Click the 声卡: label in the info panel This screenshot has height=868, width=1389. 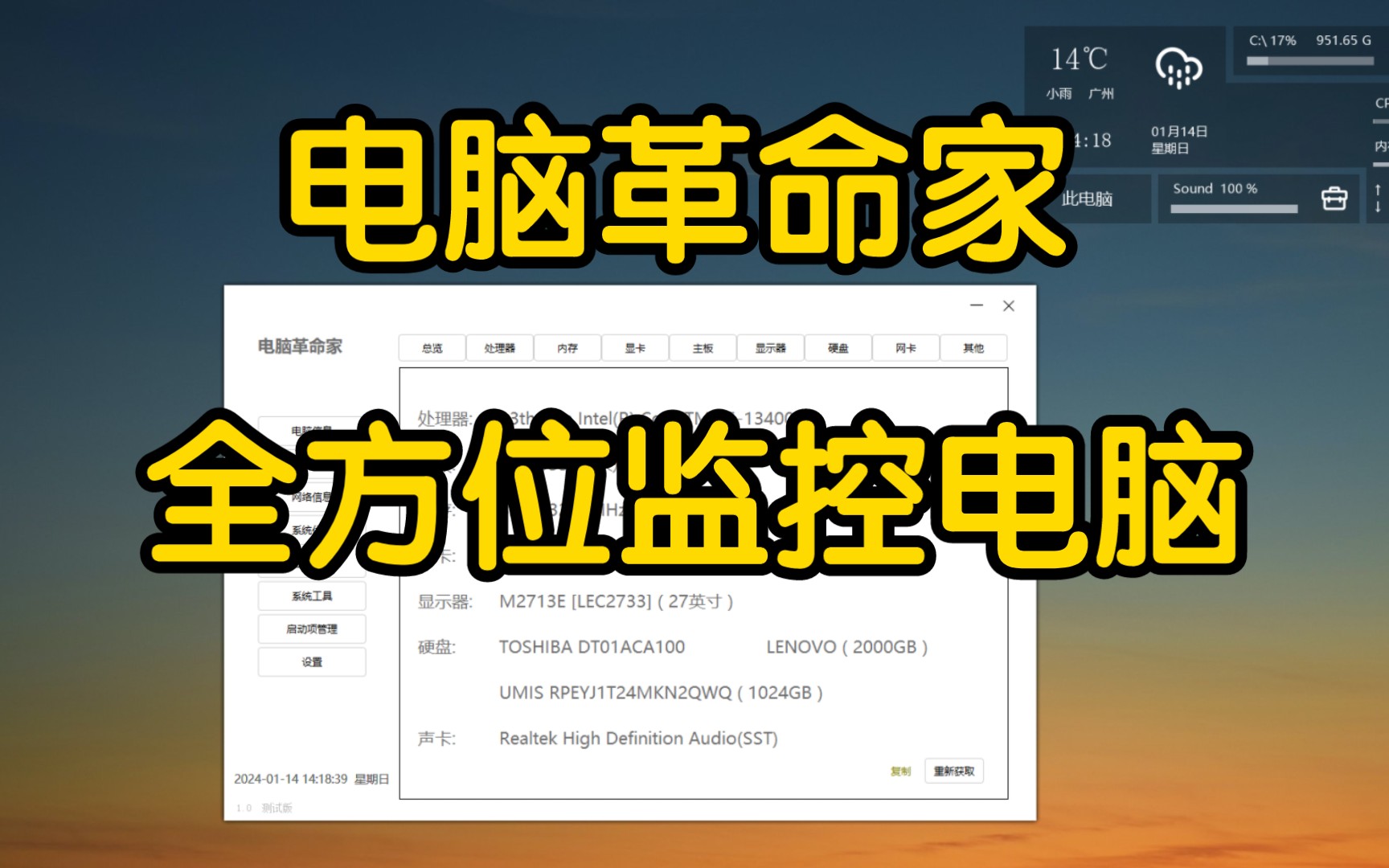pos(436,739)
